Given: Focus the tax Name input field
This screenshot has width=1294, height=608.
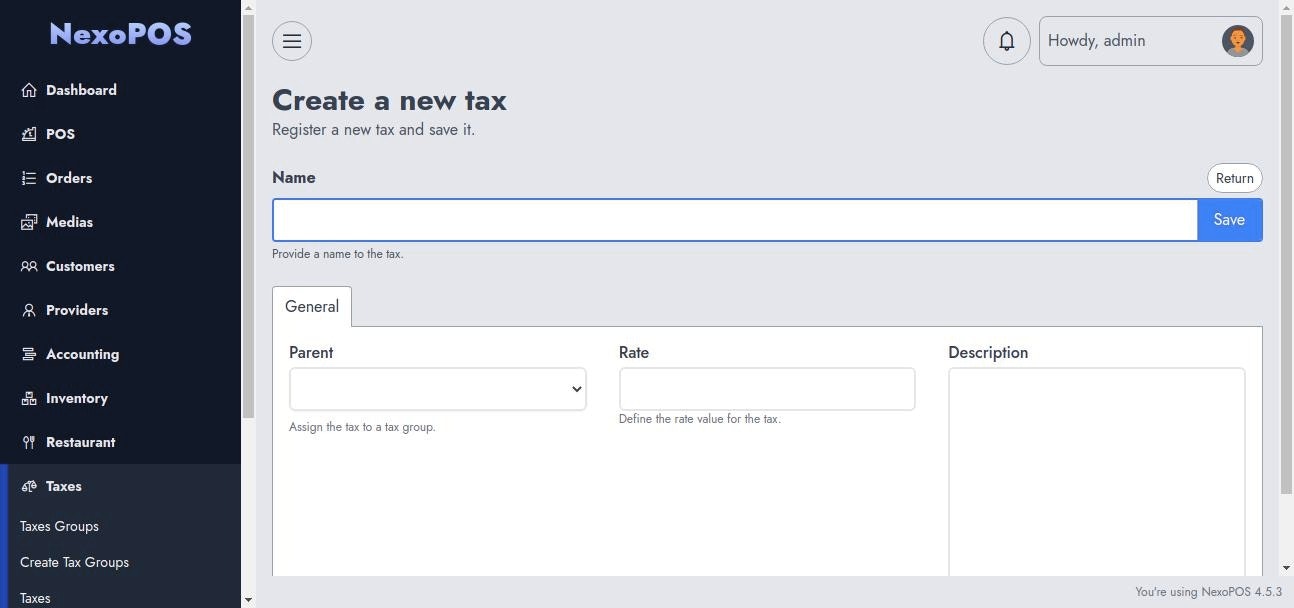Looking at the screenshot, I should (735, 220).
